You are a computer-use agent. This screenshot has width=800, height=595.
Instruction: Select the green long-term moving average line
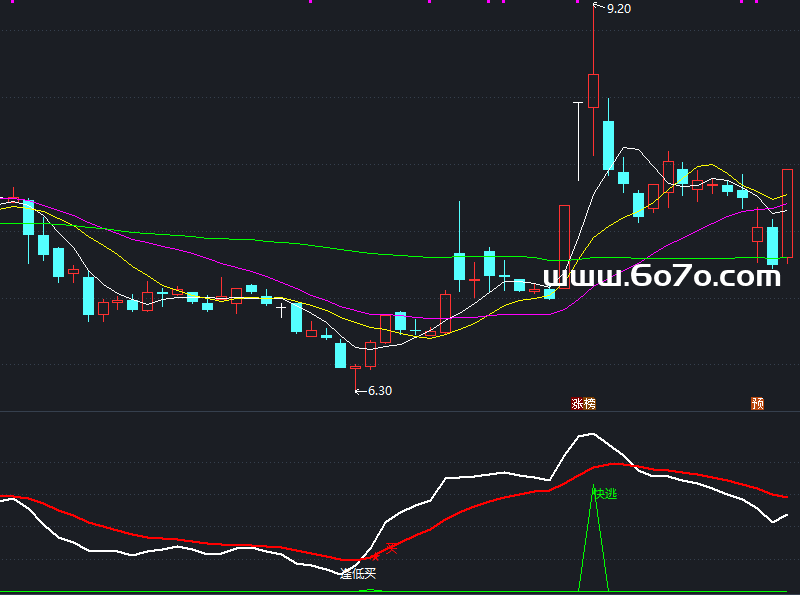(250, 241)
